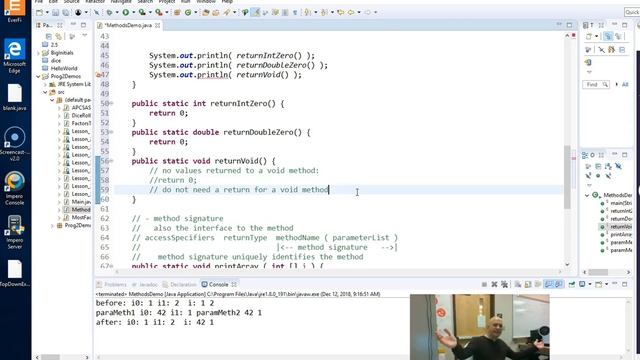640x360 pixels.
Task: Click New Task icon in Task List
Action: click(589, 36)
